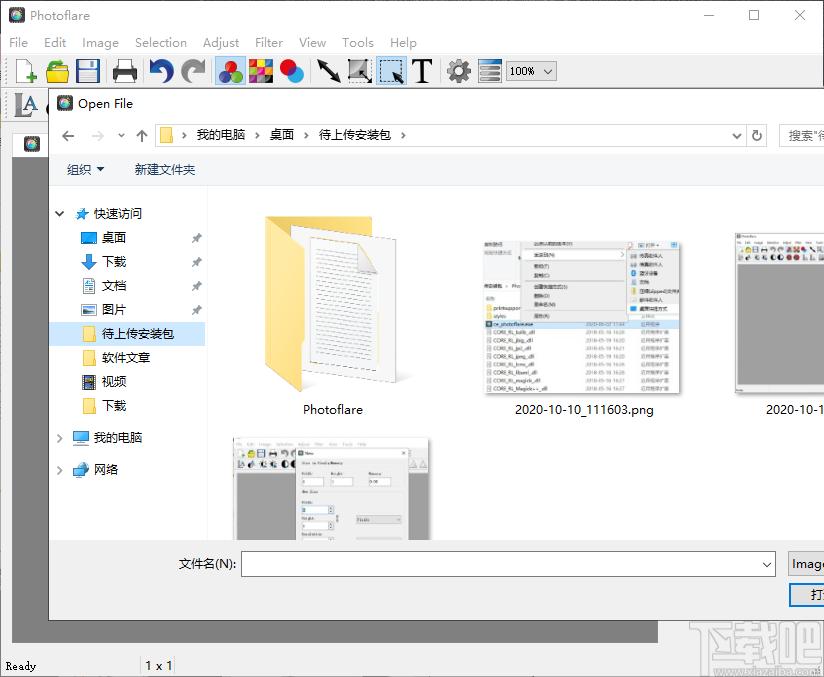Select the New dialog screenshot thumbnail

coord(331,489)
